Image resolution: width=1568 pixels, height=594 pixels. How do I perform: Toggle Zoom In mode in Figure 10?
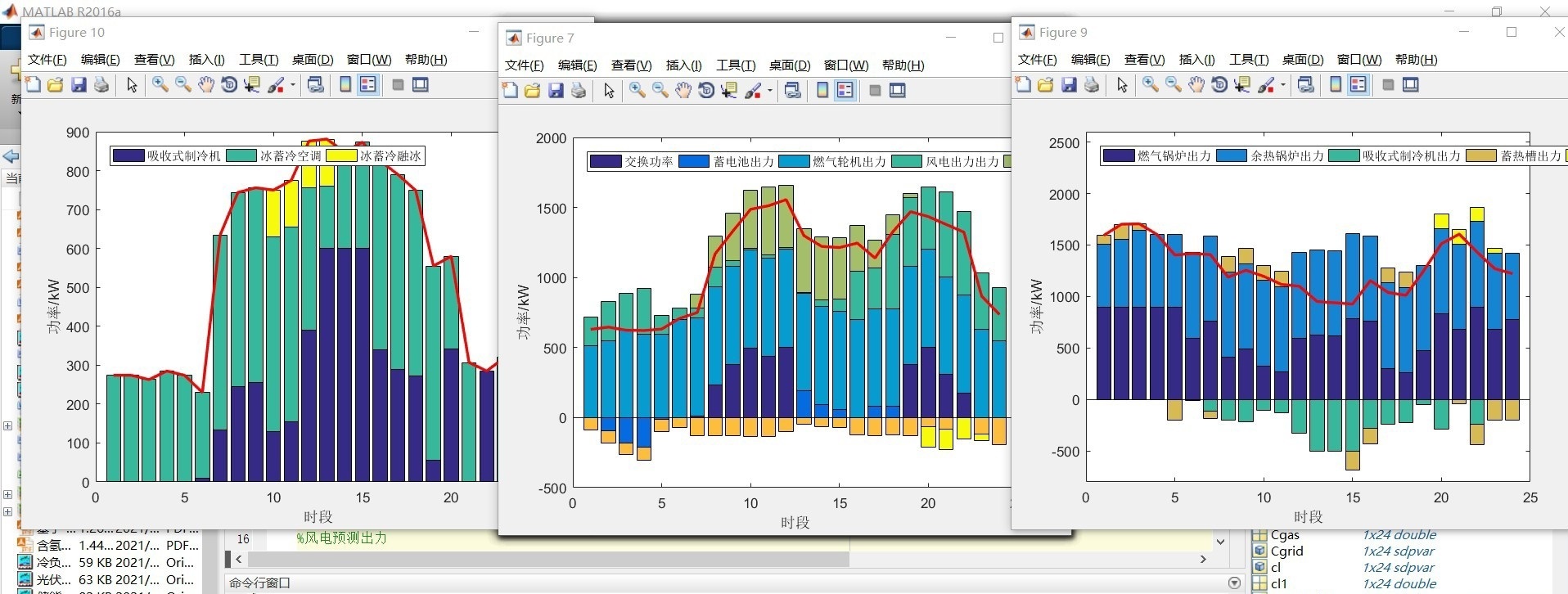160,84
